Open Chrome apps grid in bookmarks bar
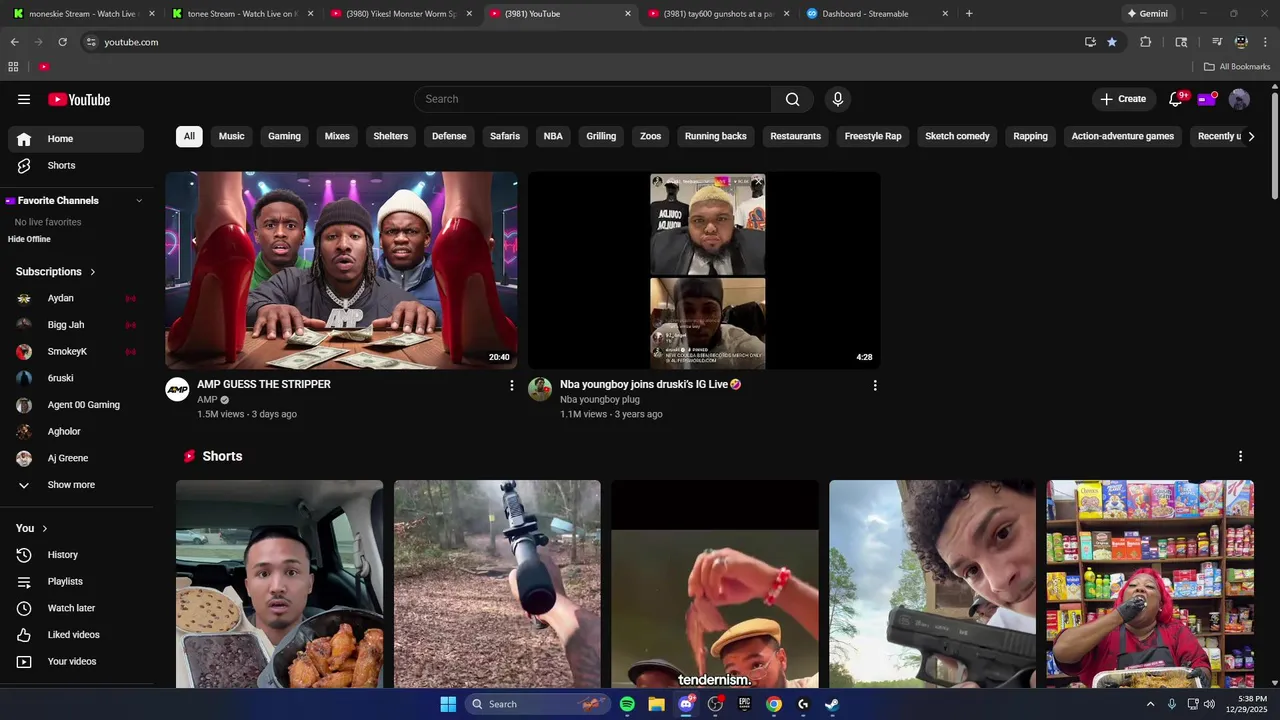 tap(13, 67)
